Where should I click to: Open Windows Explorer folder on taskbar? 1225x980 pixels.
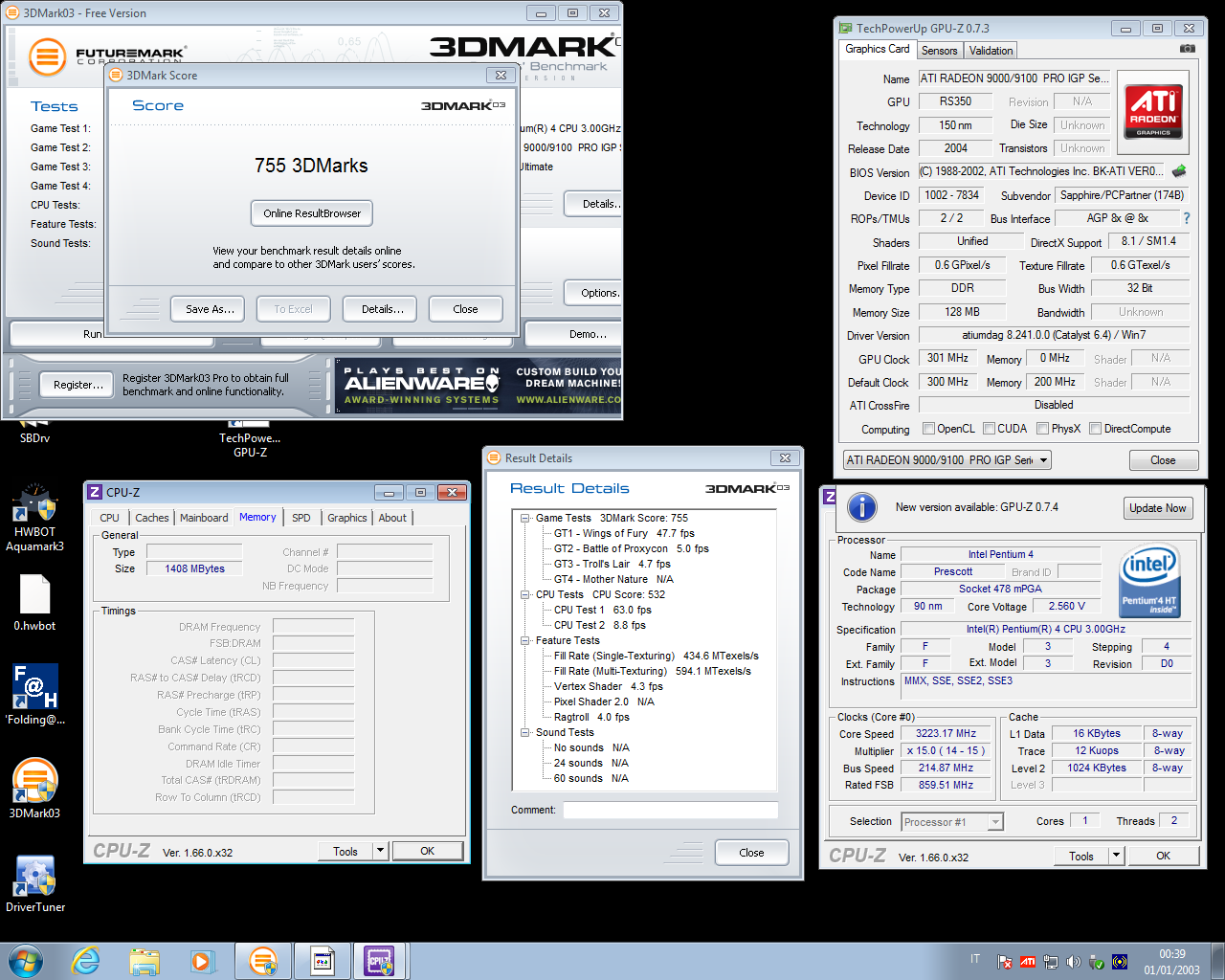tap(145, 961)
